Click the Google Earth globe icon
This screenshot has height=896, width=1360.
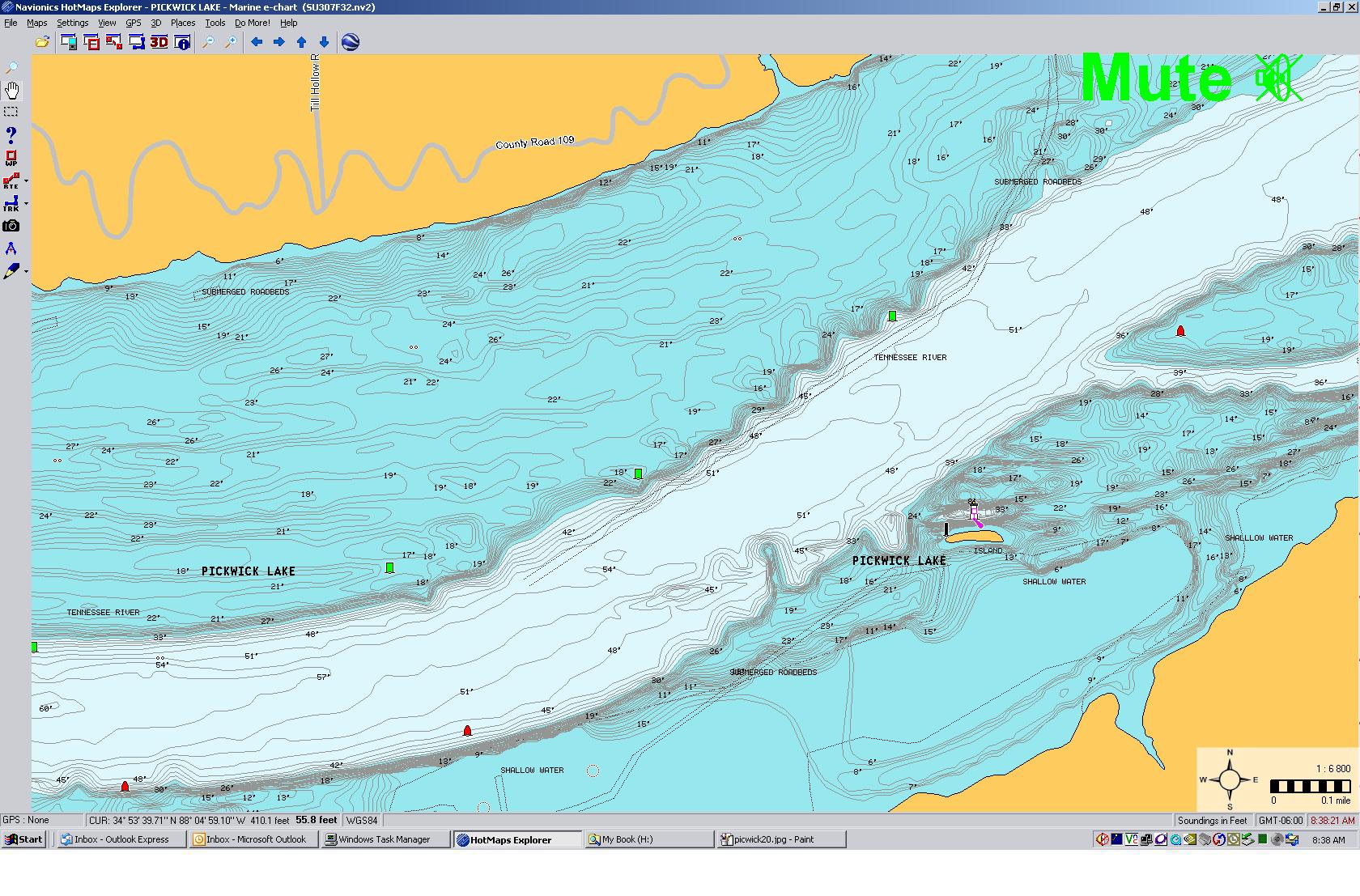click(351, 42)
